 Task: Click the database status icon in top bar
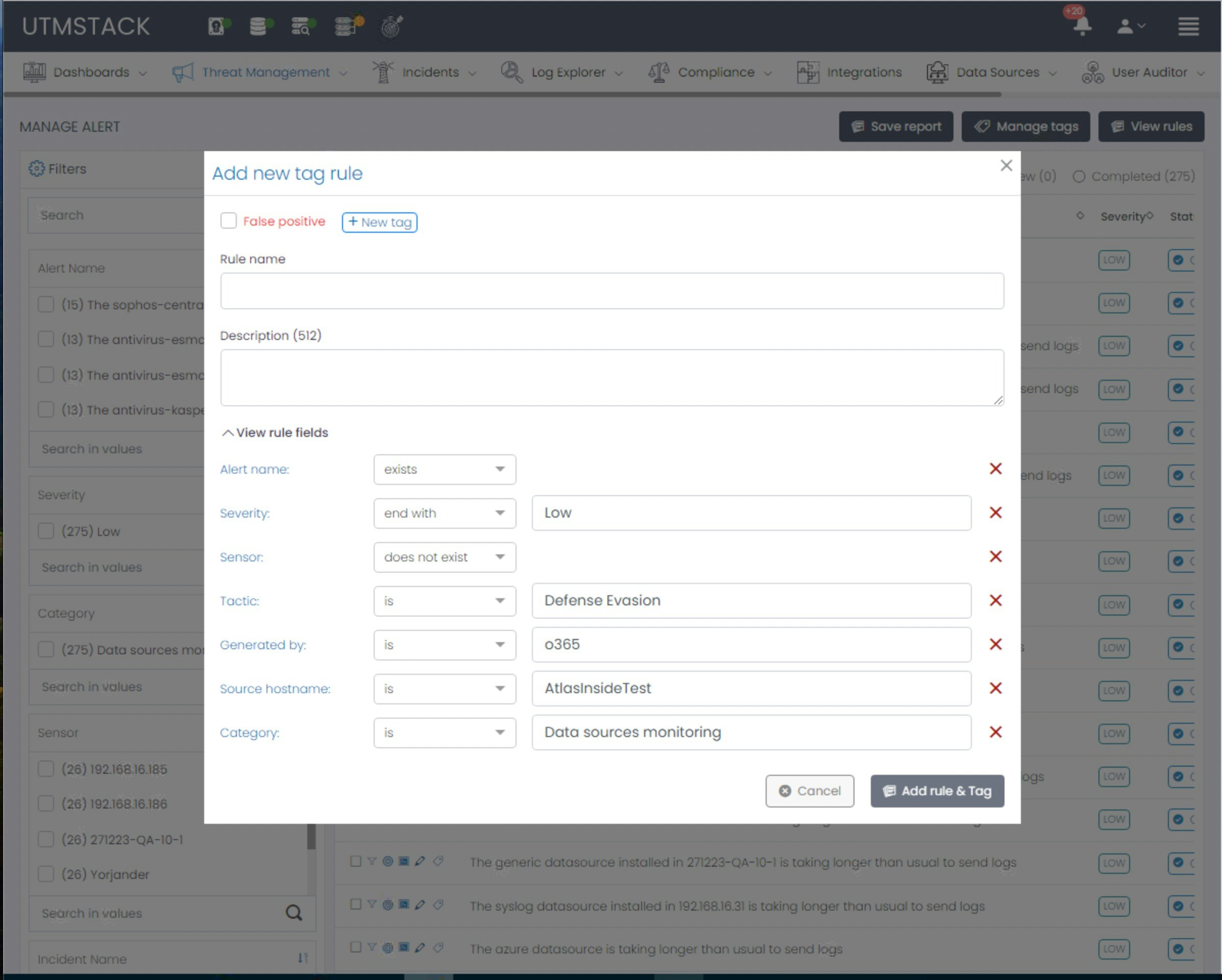pos(258,26)
